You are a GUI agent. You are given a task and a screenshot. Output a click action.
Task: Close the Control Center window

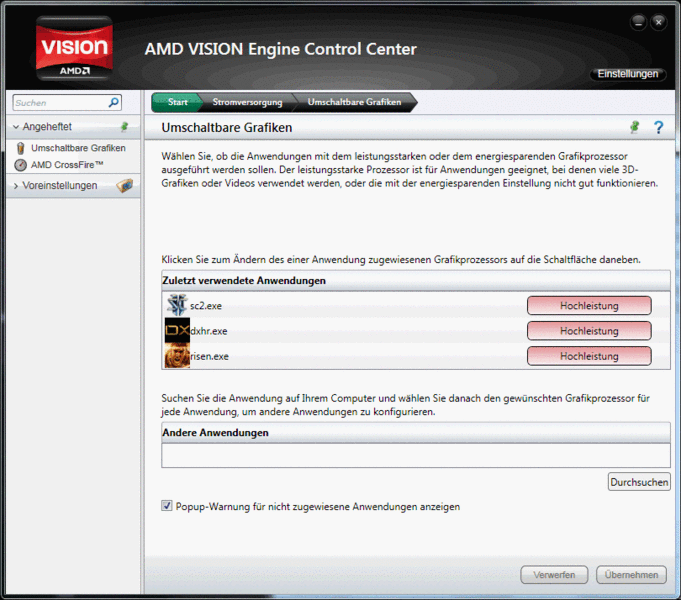659,22
